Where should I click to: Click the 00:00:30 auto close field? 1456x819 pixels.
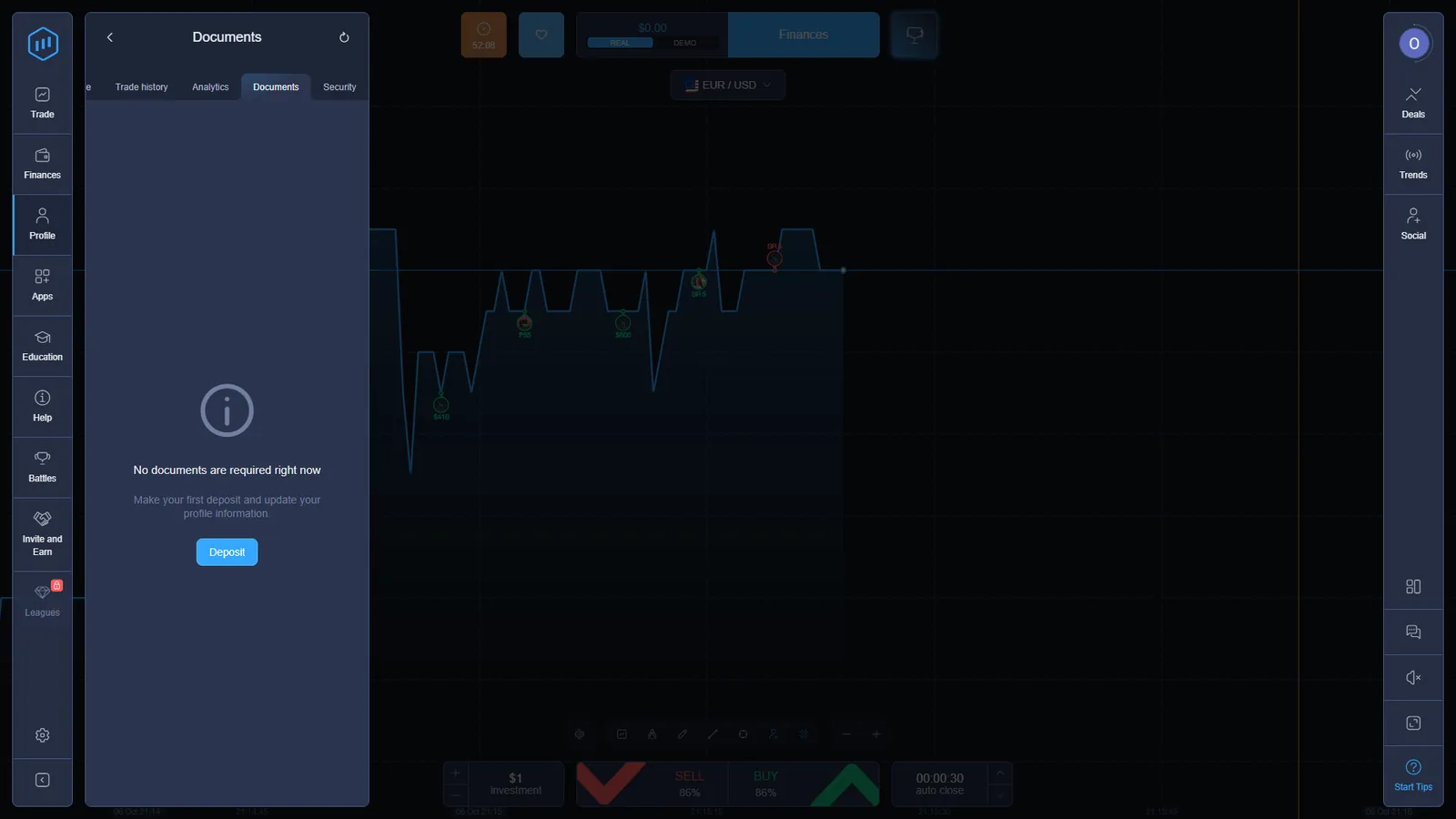940,784
